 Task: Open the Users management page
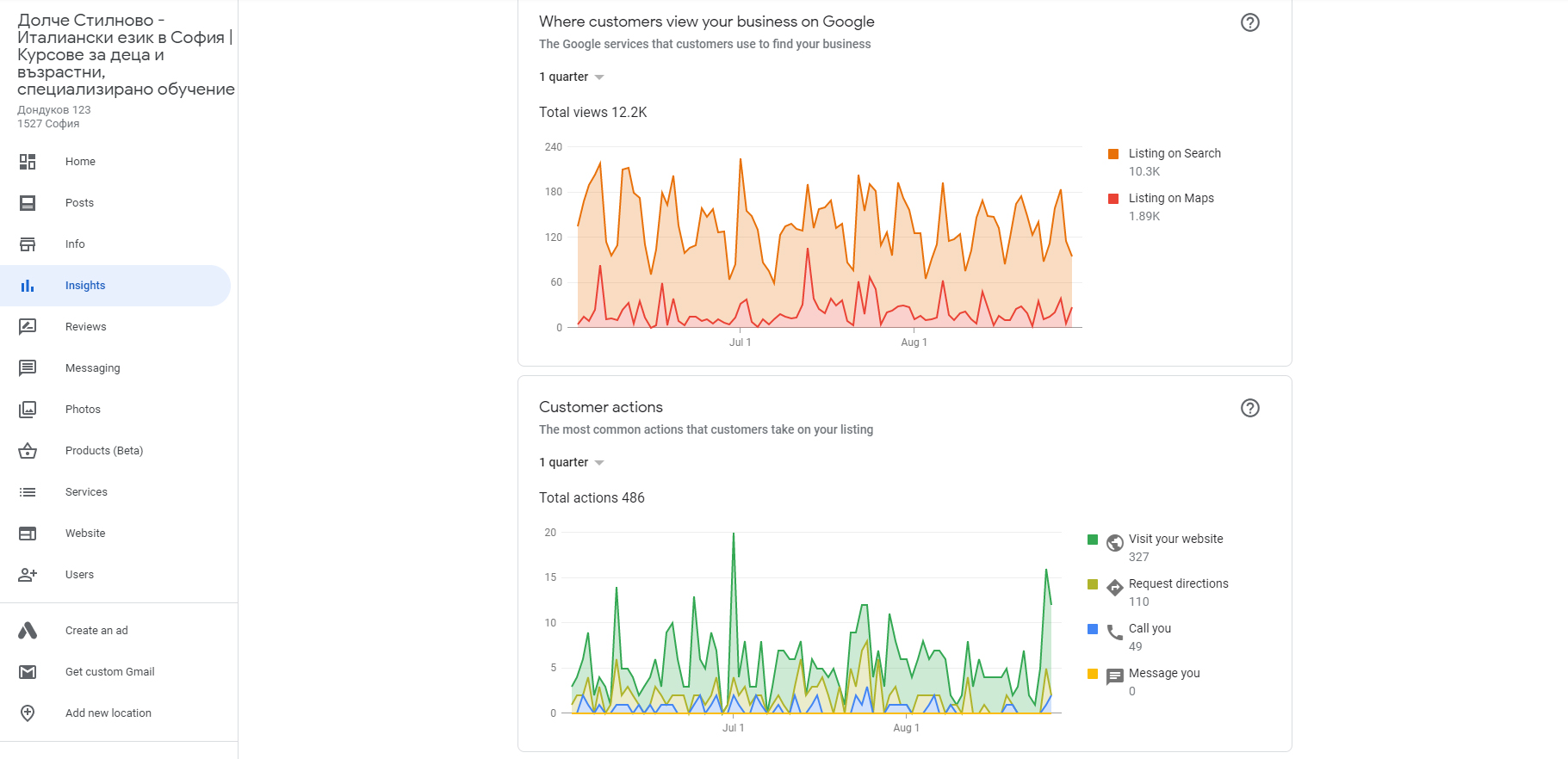tap(79, 575)
